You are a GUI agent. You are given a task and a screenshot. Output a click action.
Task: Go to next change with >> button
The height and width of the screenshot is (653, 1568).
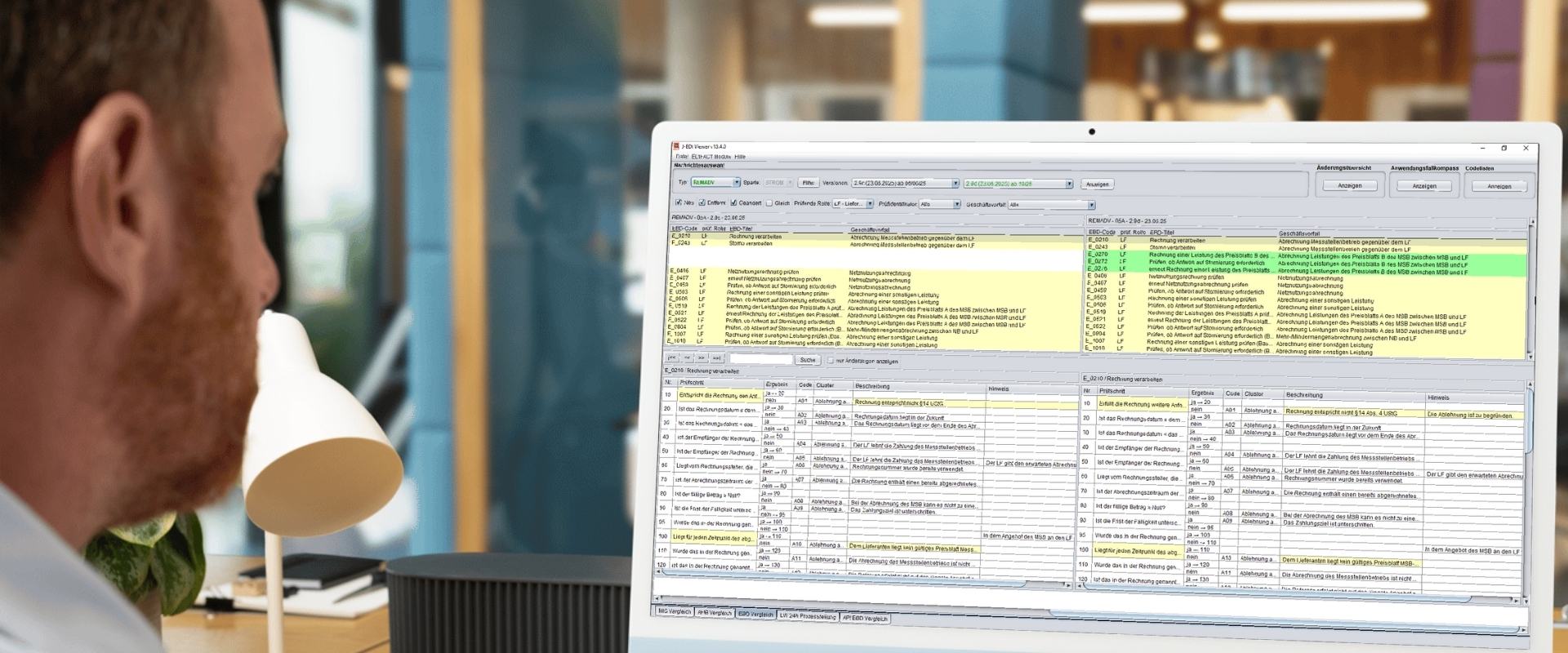pyautogui.click(x=702, y=358)
